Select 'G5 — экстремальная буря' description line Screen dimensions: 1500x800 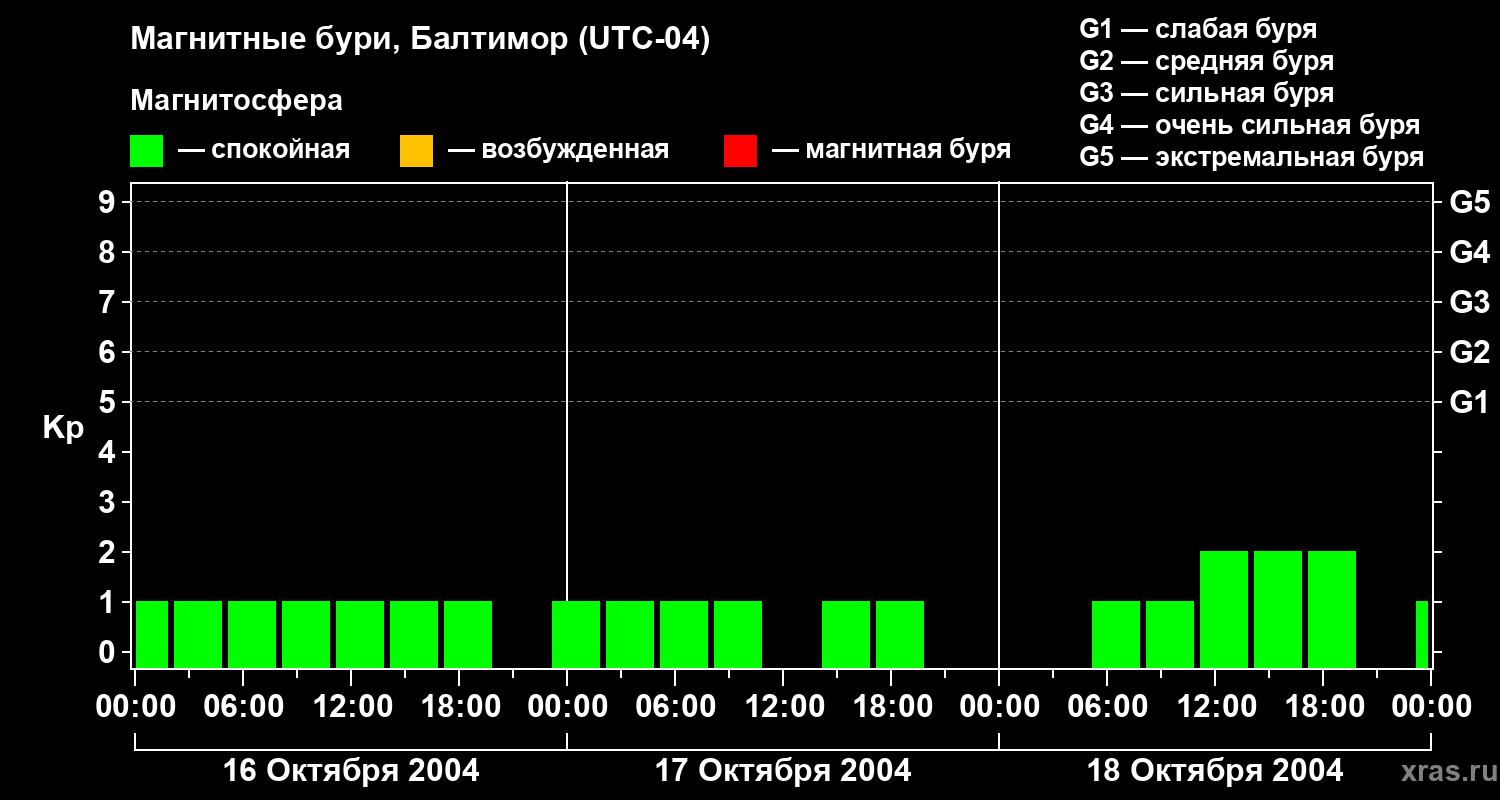click(x=1252, y=157)
